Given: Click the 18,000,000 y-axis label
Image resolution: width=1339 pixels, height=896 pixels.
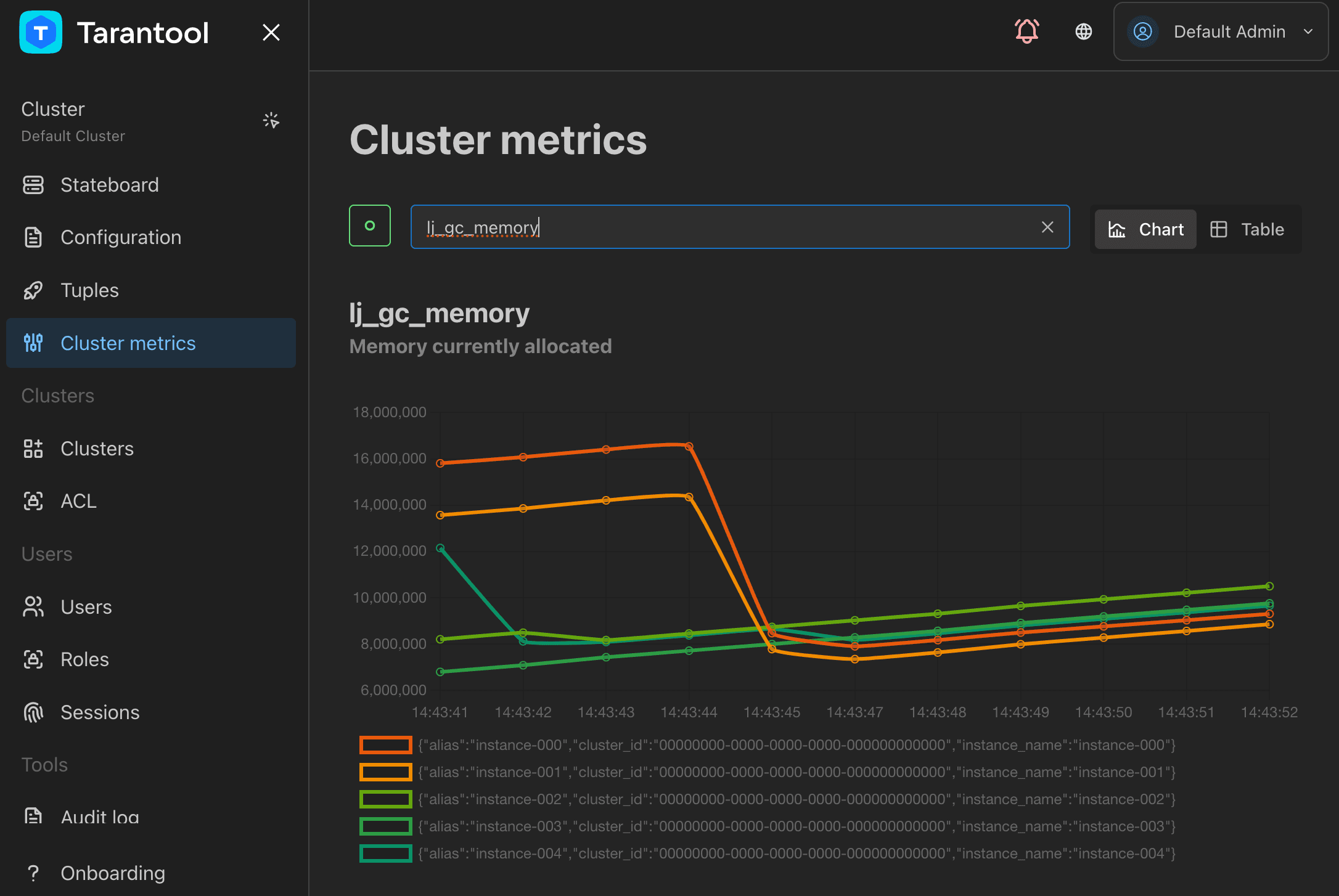Looking at the screenshot, I should pos(390,412).
